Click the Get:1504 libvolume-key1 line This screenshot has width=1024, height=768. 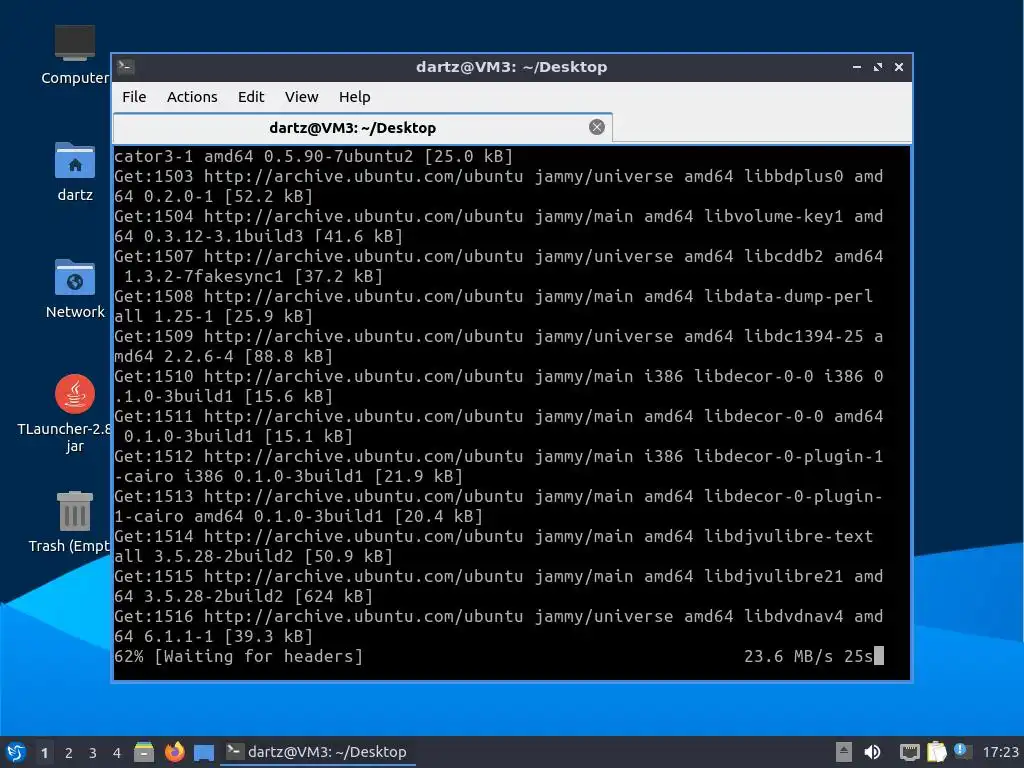coord(499,226)
